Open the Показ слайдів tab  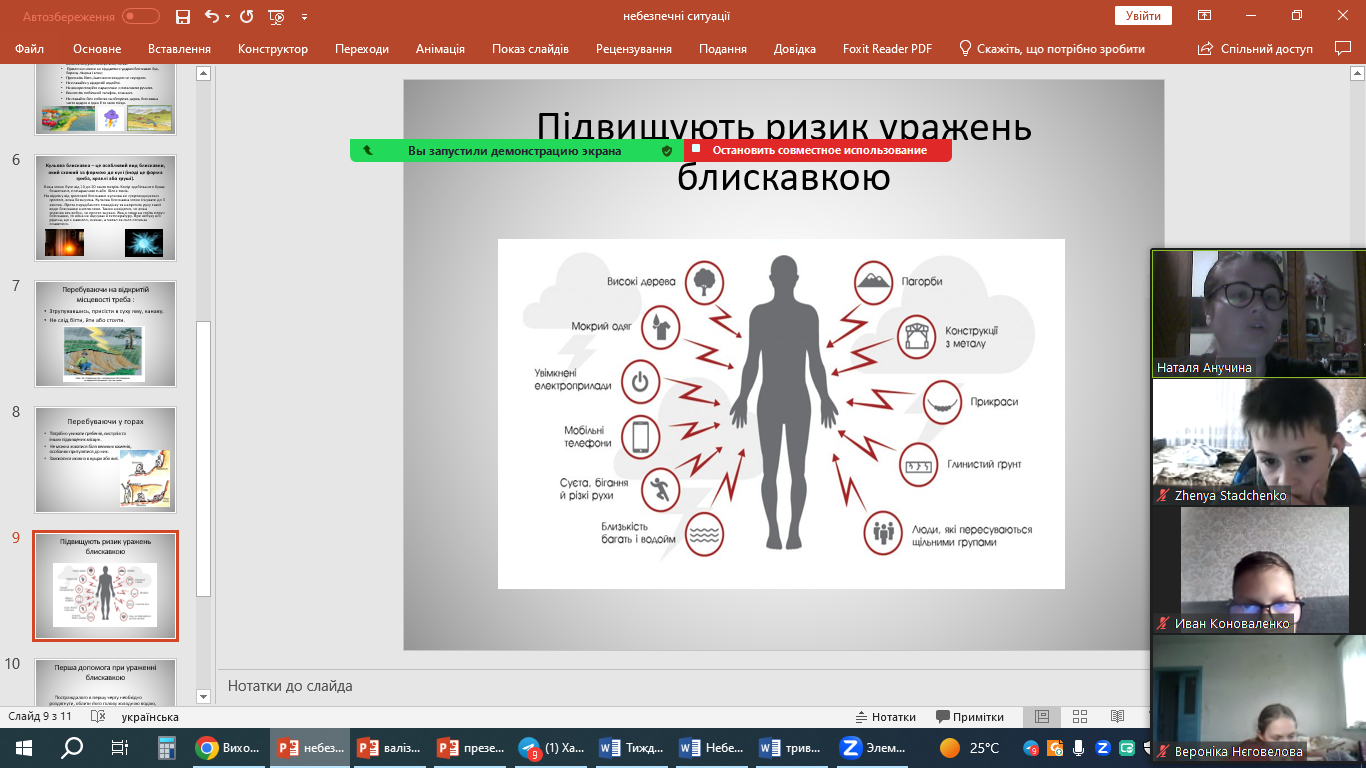(x=530, y=48)
